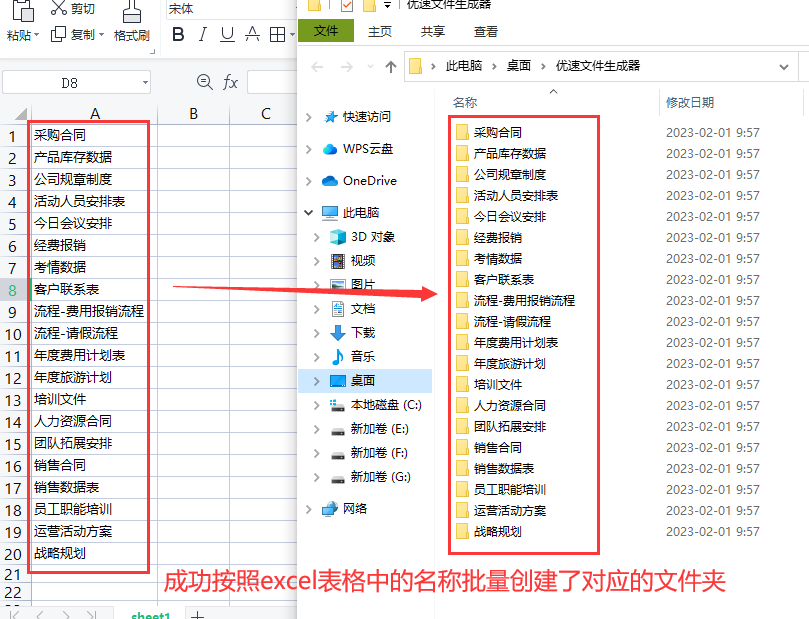Select the 战略规划 folder icon
Viewport: 809px width, 619px height.
coord(462,531)
